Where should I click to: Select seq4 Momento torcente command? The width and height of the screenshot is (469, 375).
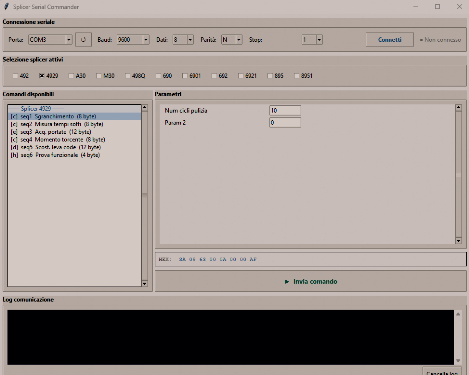[75, 139]
